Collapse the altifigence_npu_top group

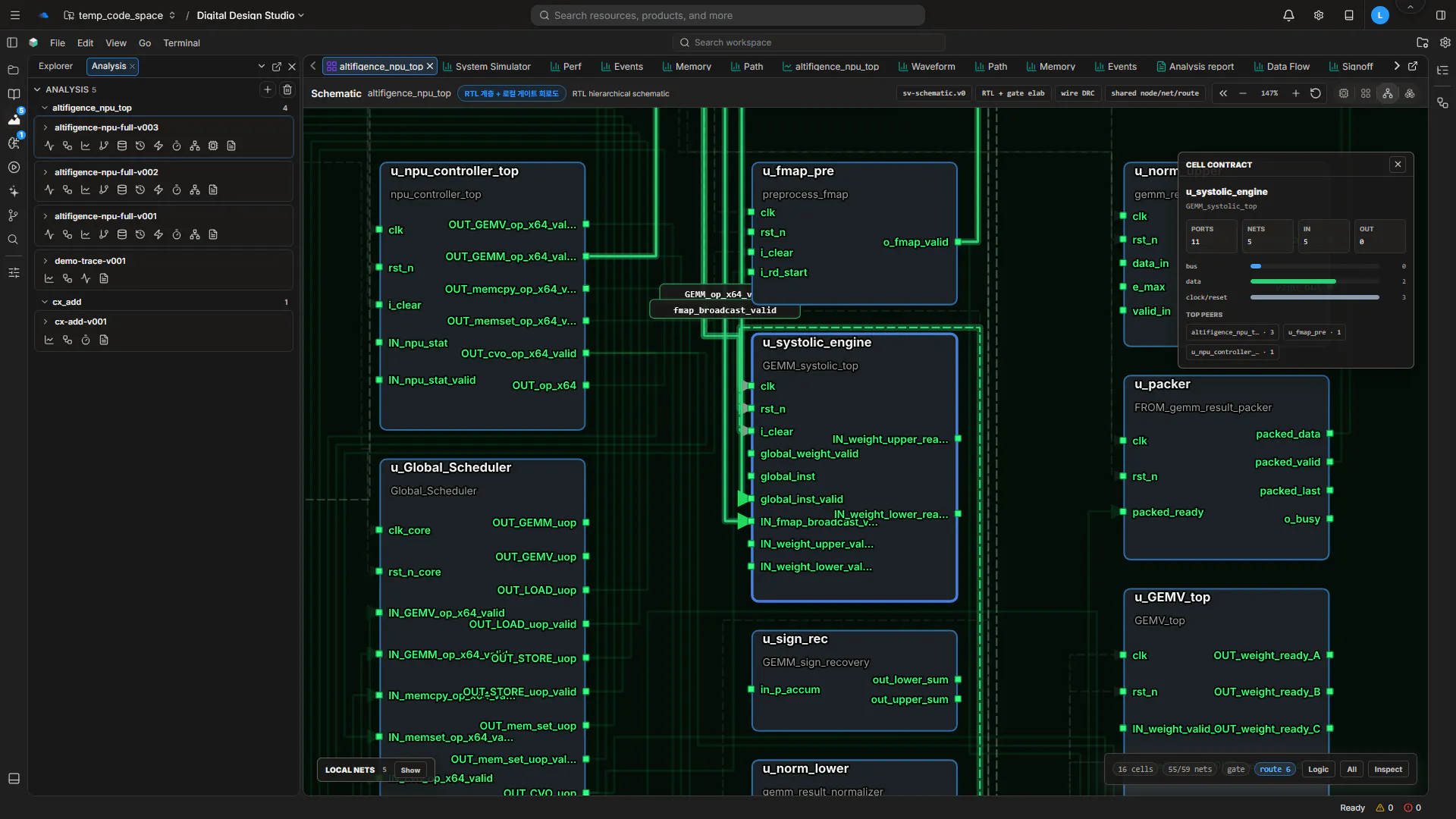pos(45,108)
